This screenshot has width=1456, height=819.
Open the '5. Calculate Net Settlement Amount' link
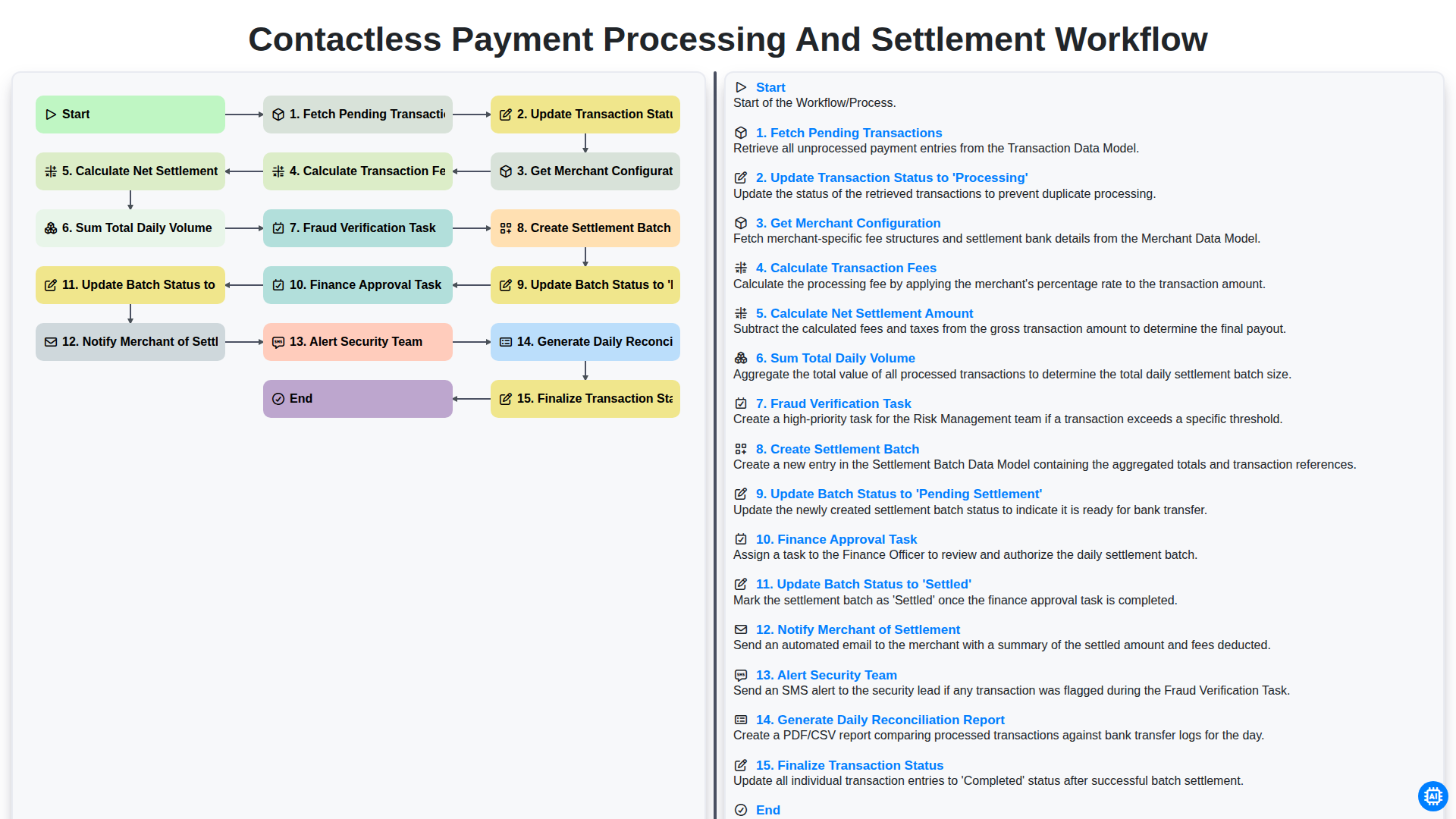click(864, 313)
